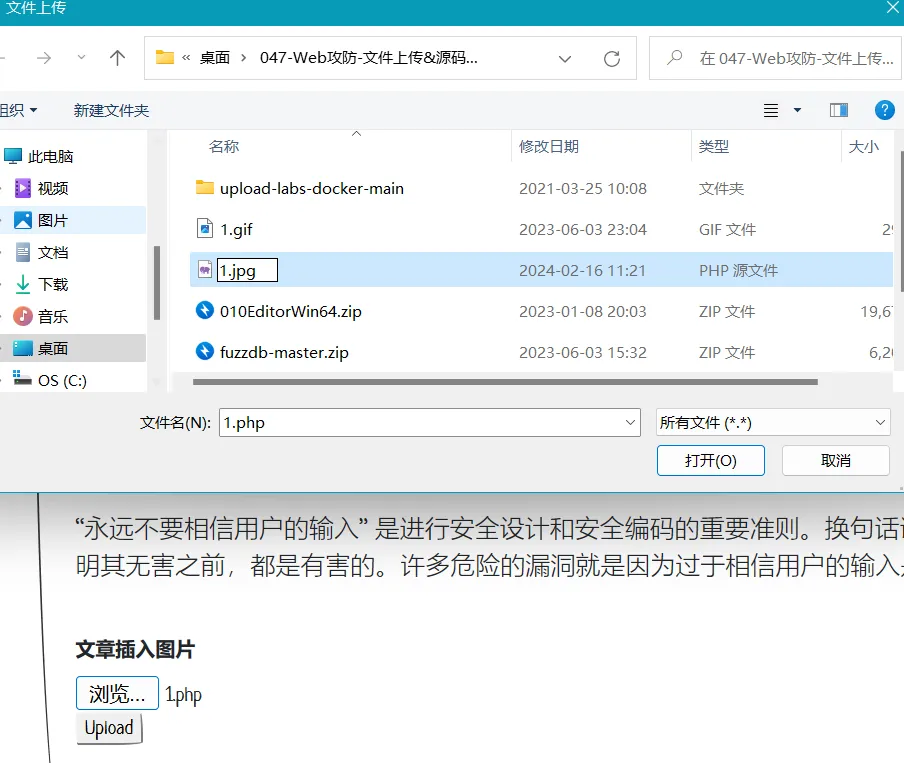Select the 1.gif file icon
Screen dimensions: 904x763
pos(205,229)
